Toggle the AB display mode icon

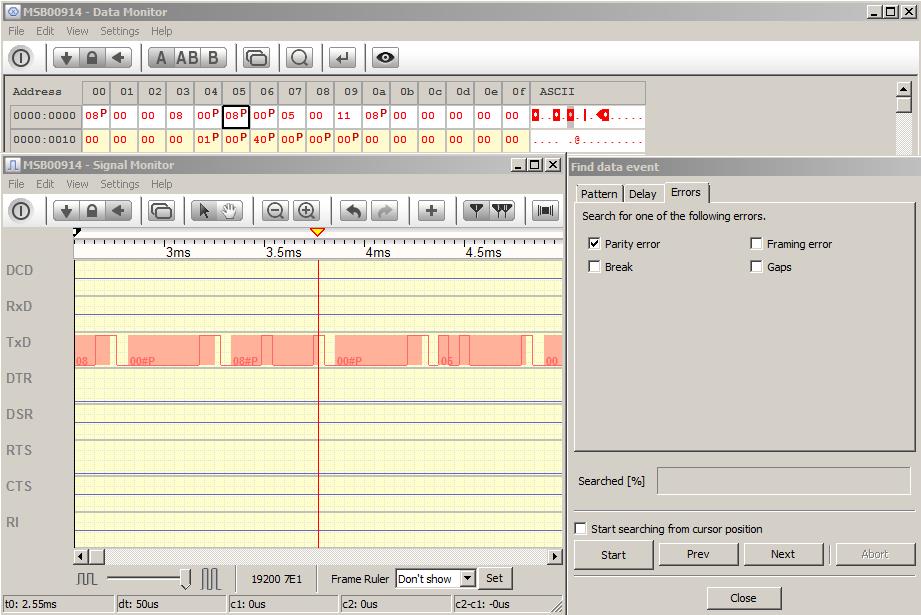186,58
